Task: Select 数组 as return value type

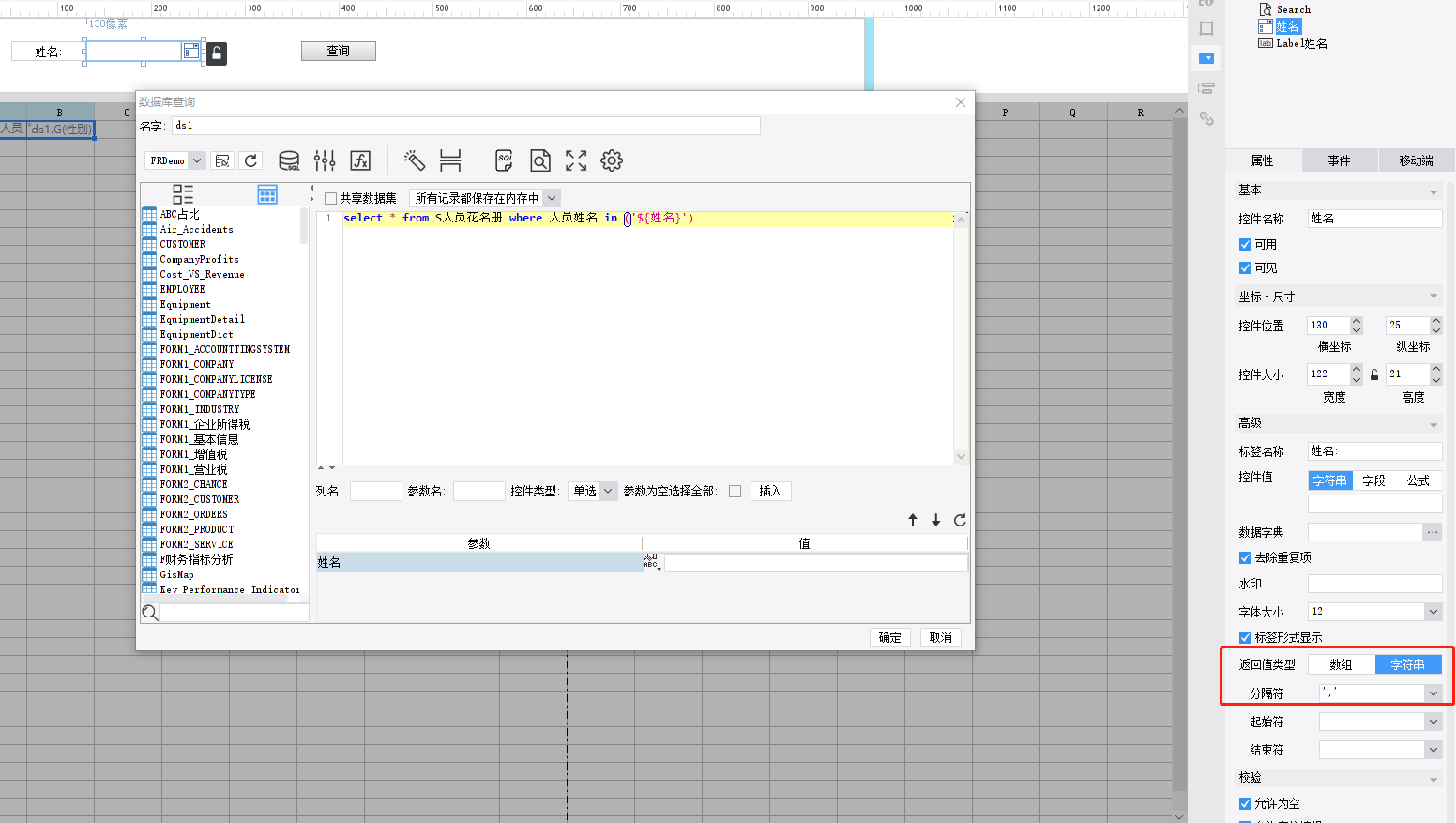Action: pos(1341,664)
